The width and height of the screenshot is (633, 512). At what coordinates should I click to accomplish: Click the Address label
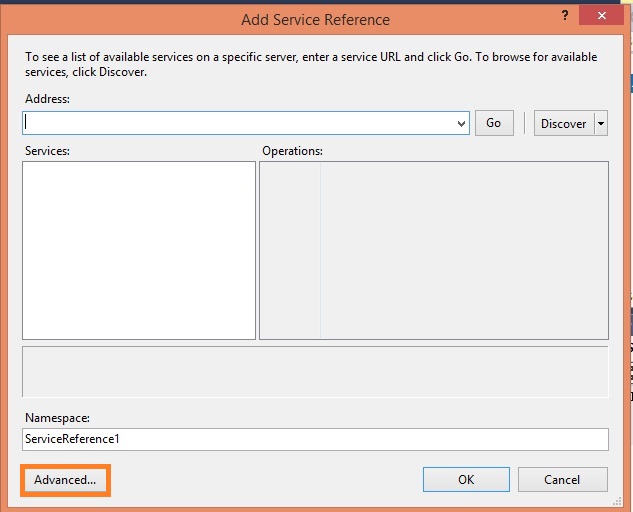47,99
